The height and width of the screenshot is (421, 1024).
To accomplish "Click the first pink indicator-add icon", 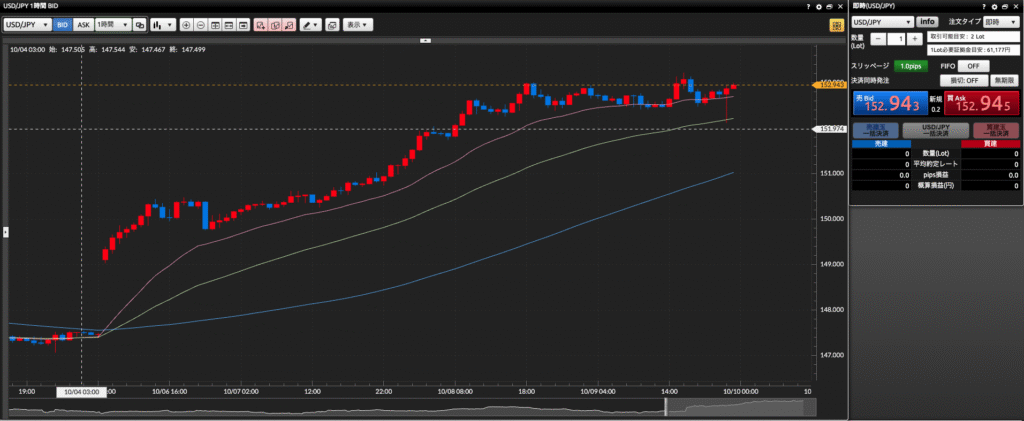I will (x=259, y=23).
